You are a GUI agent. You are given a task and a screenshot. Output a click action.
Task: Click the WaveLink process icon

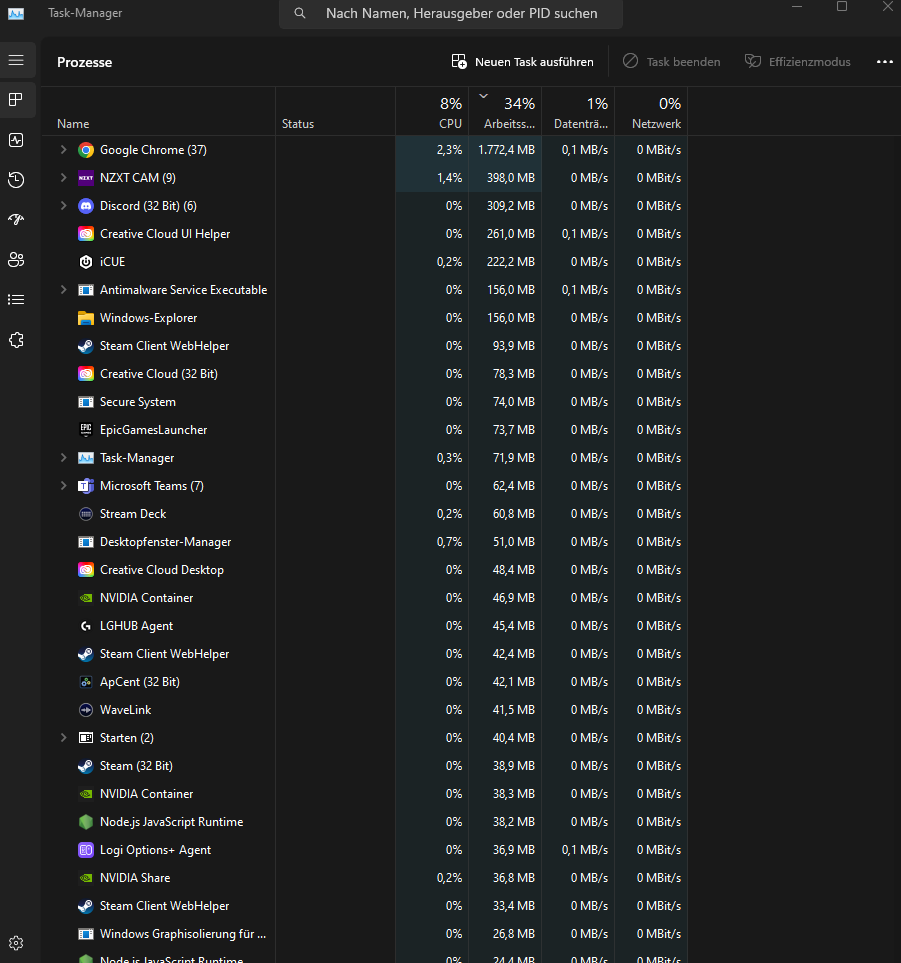86,710
